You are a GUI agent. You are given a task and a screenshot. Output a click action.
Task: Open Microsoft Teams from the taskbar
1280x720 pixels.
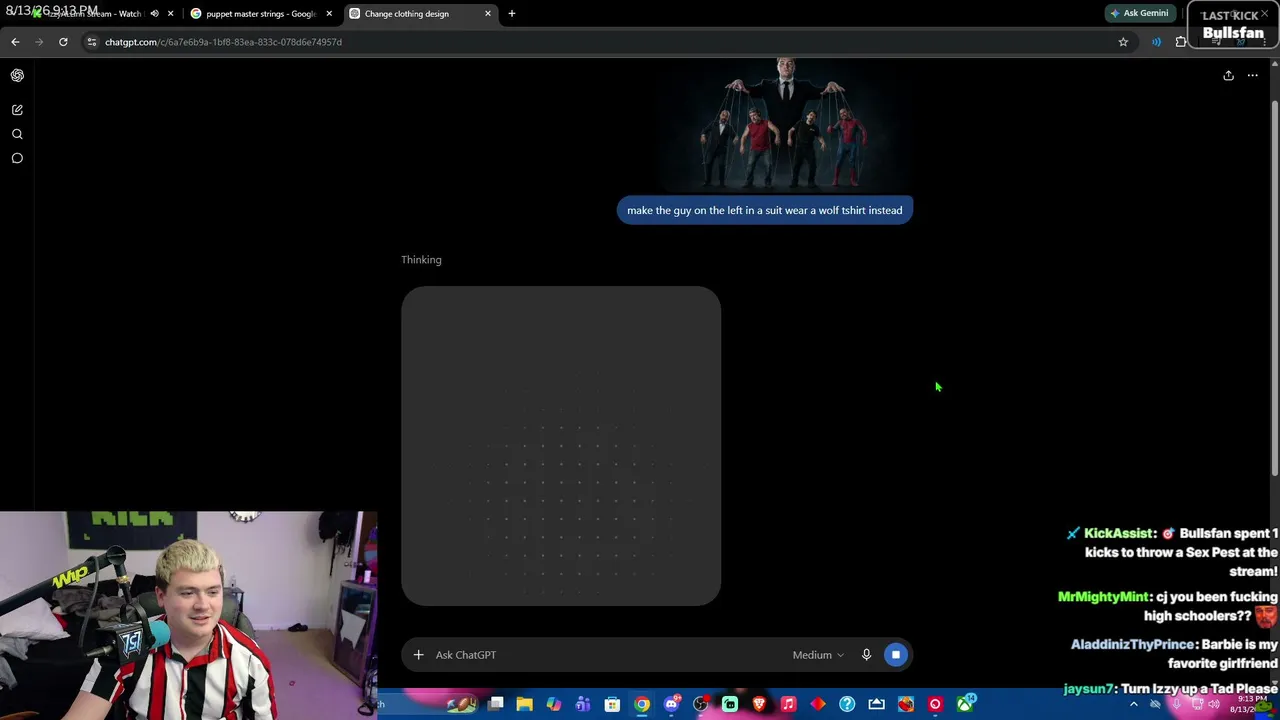(x=583, y=705)
